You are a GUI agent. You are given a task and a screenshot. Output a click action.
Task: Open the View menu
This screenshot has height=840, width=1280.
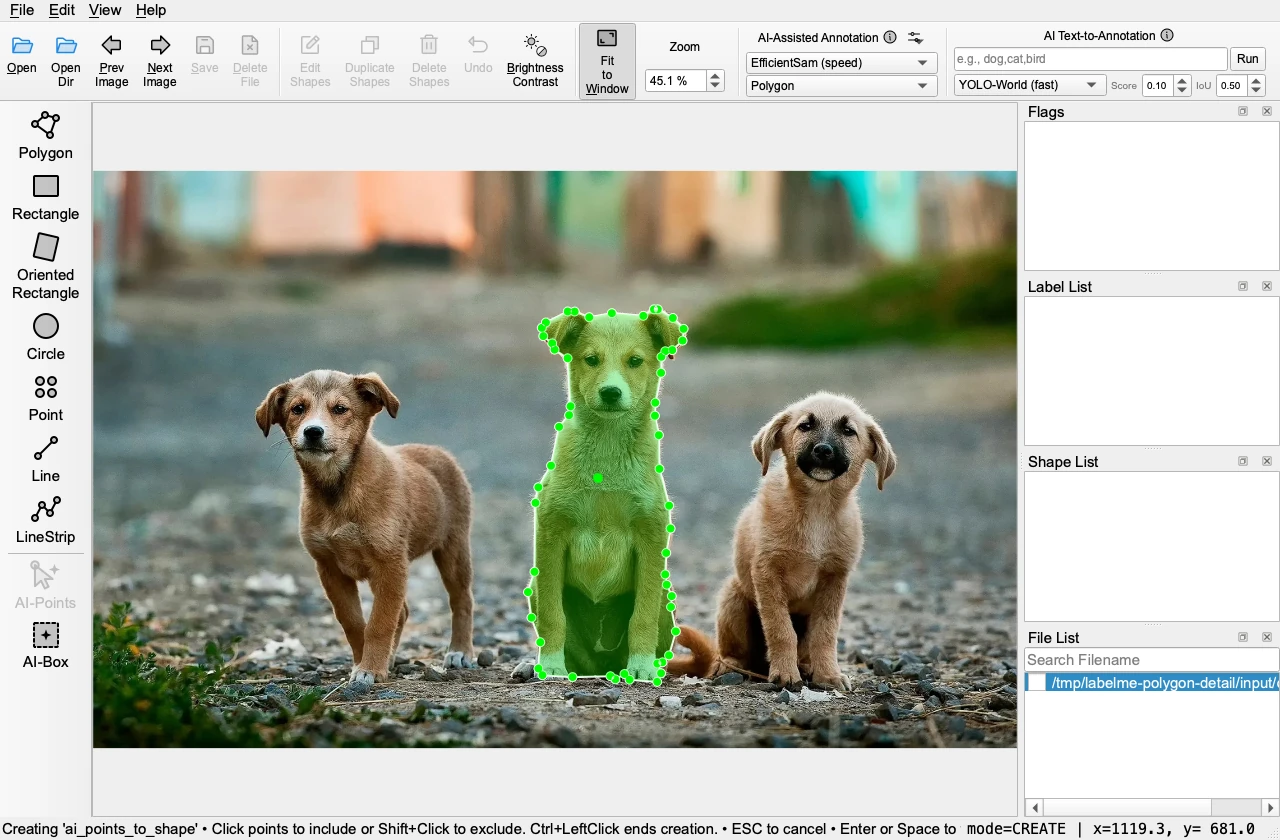(x=105, y=10)
